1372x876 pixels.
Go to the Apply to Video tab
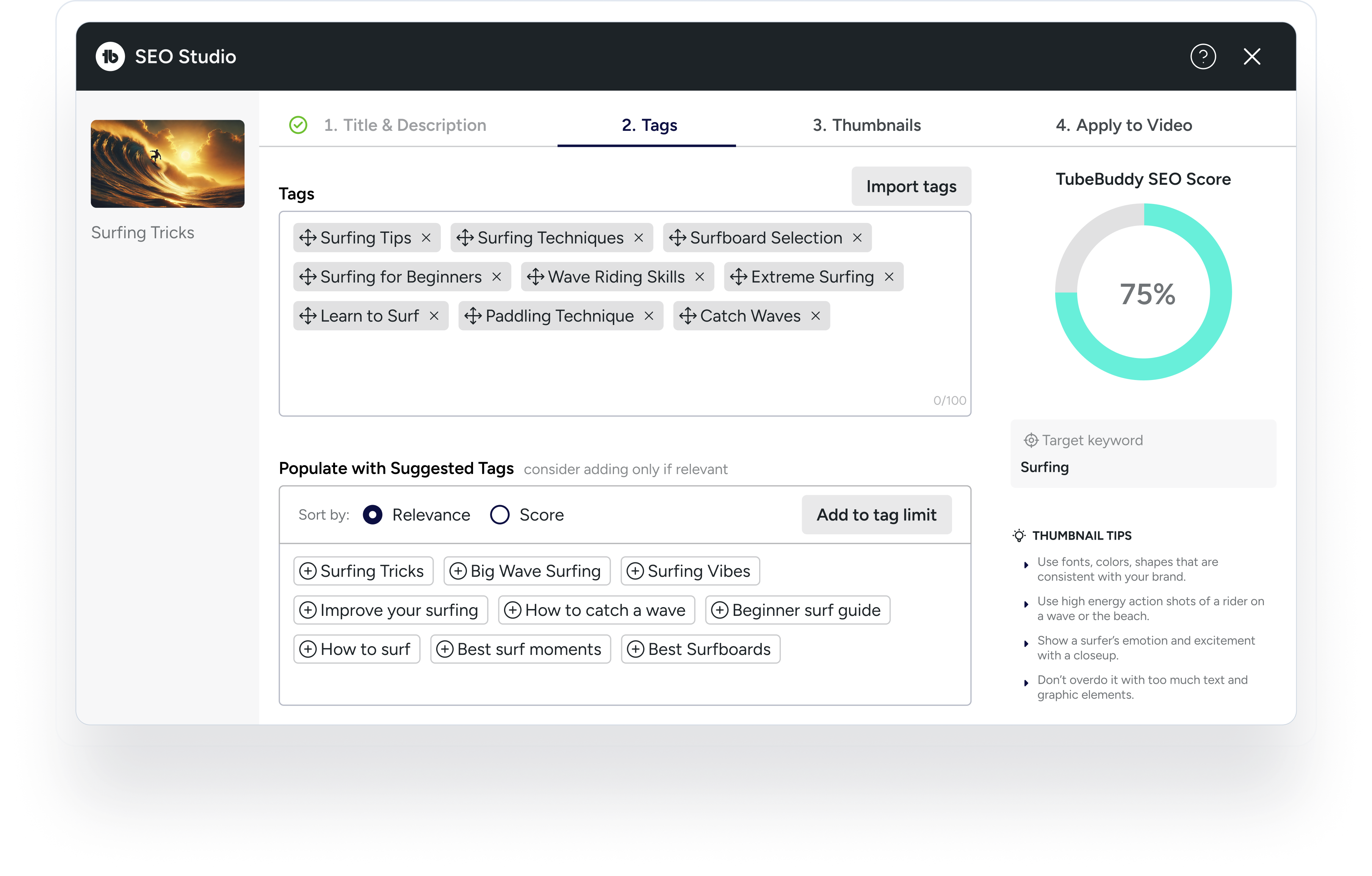[1123, 126]
